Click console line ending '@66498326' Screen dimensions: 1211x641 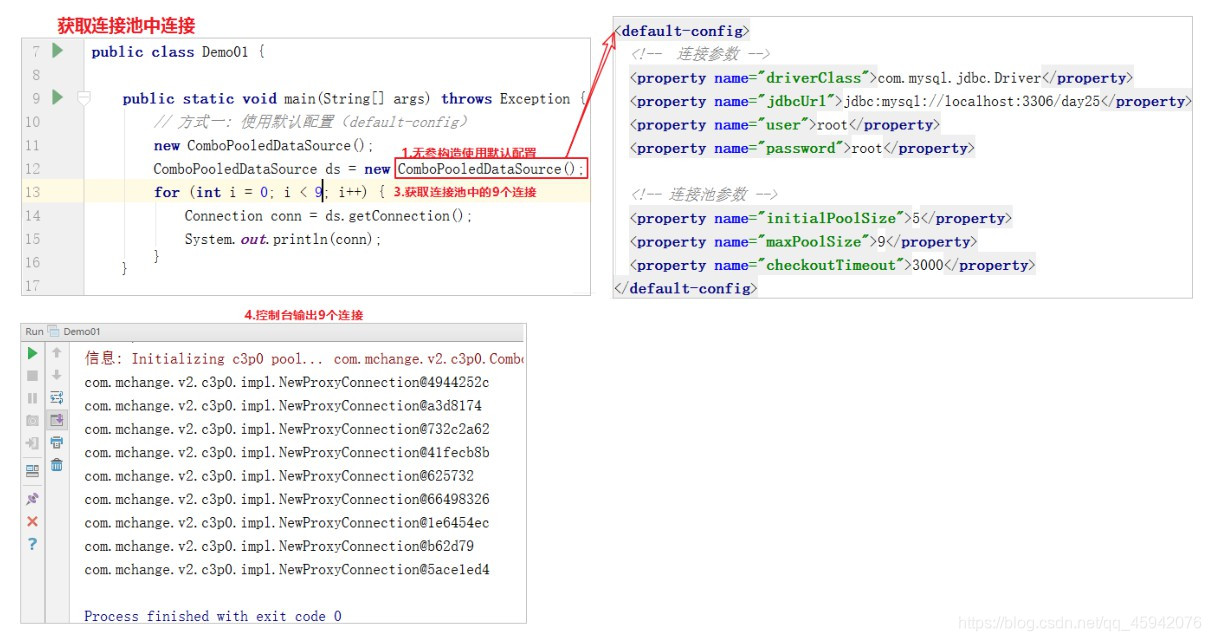pos(287,499)
